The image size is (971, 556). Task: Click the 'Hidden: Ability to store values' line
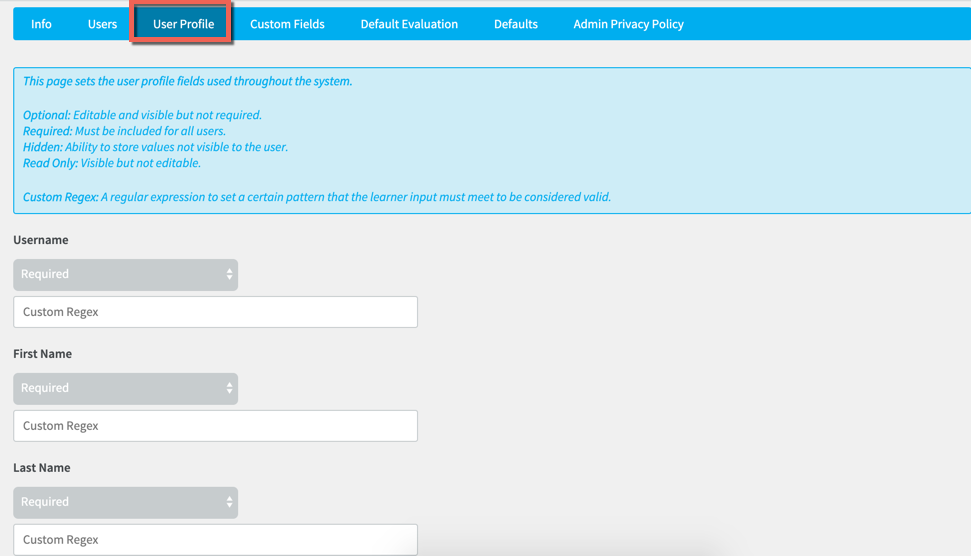point(155,147)
